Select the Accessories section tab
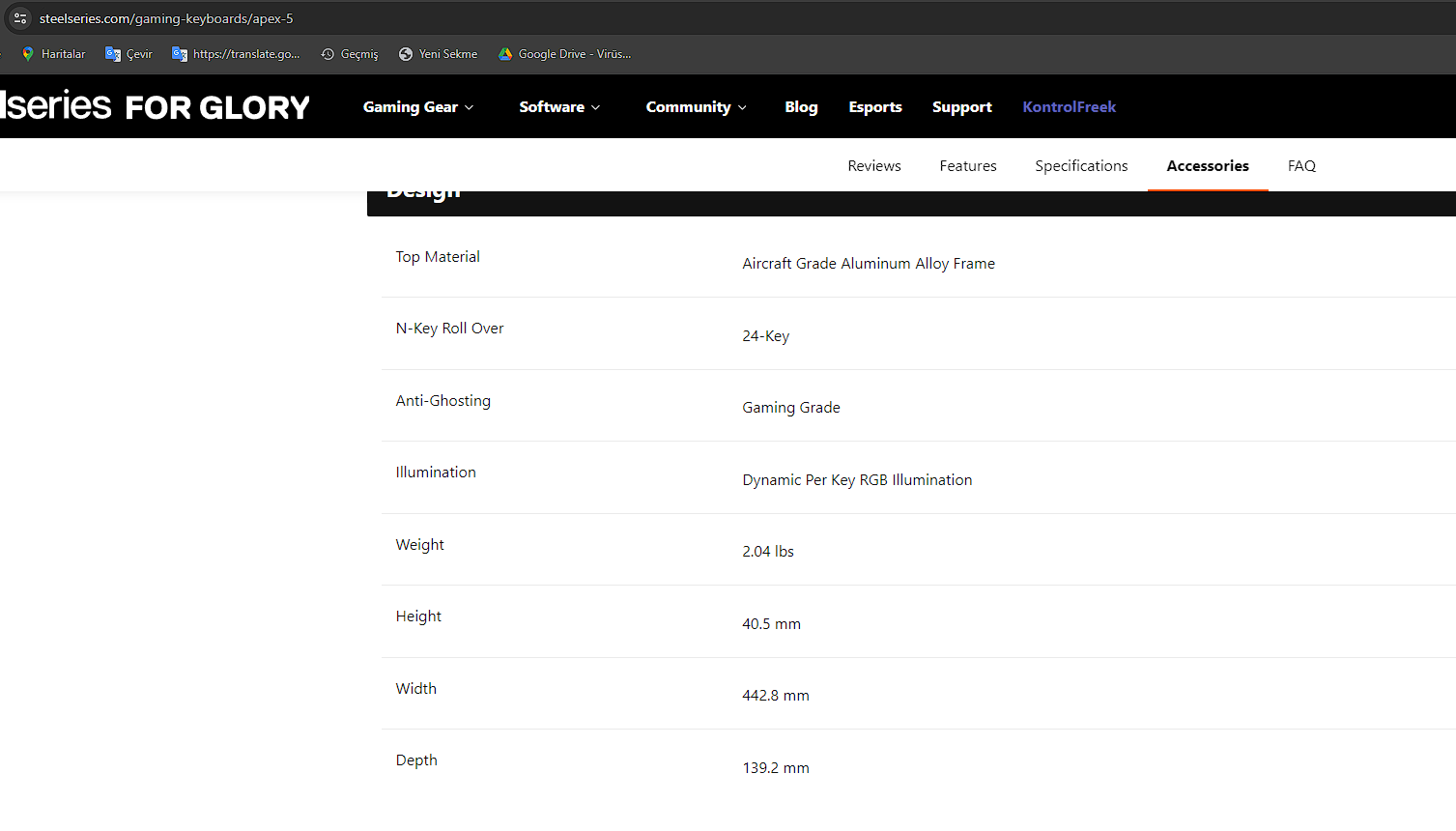Screen dimensions: 1456x831 pos(1208,165)
